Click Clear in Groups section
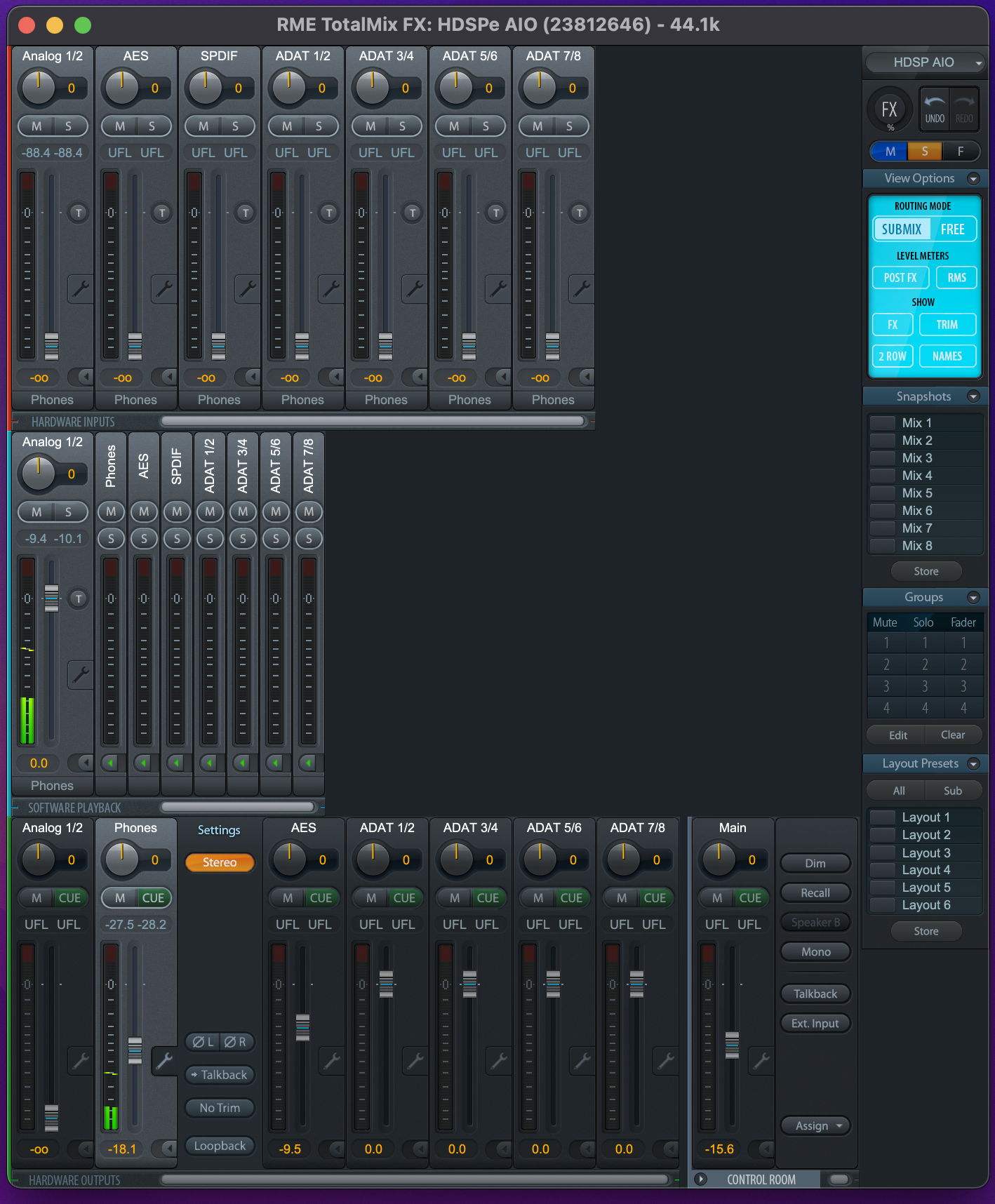Screen dimensions: 995x1204 953,735
